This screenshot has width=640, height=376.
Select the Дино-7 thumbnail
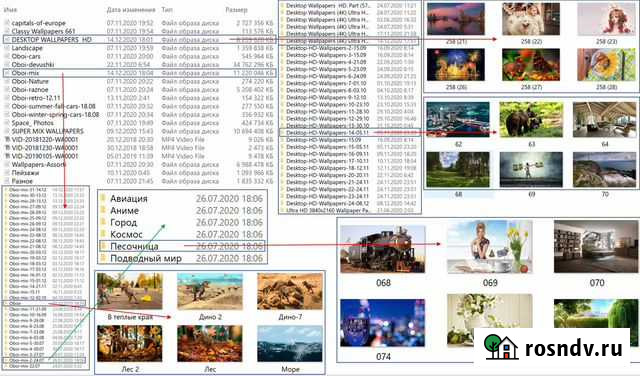pos(290,291)
